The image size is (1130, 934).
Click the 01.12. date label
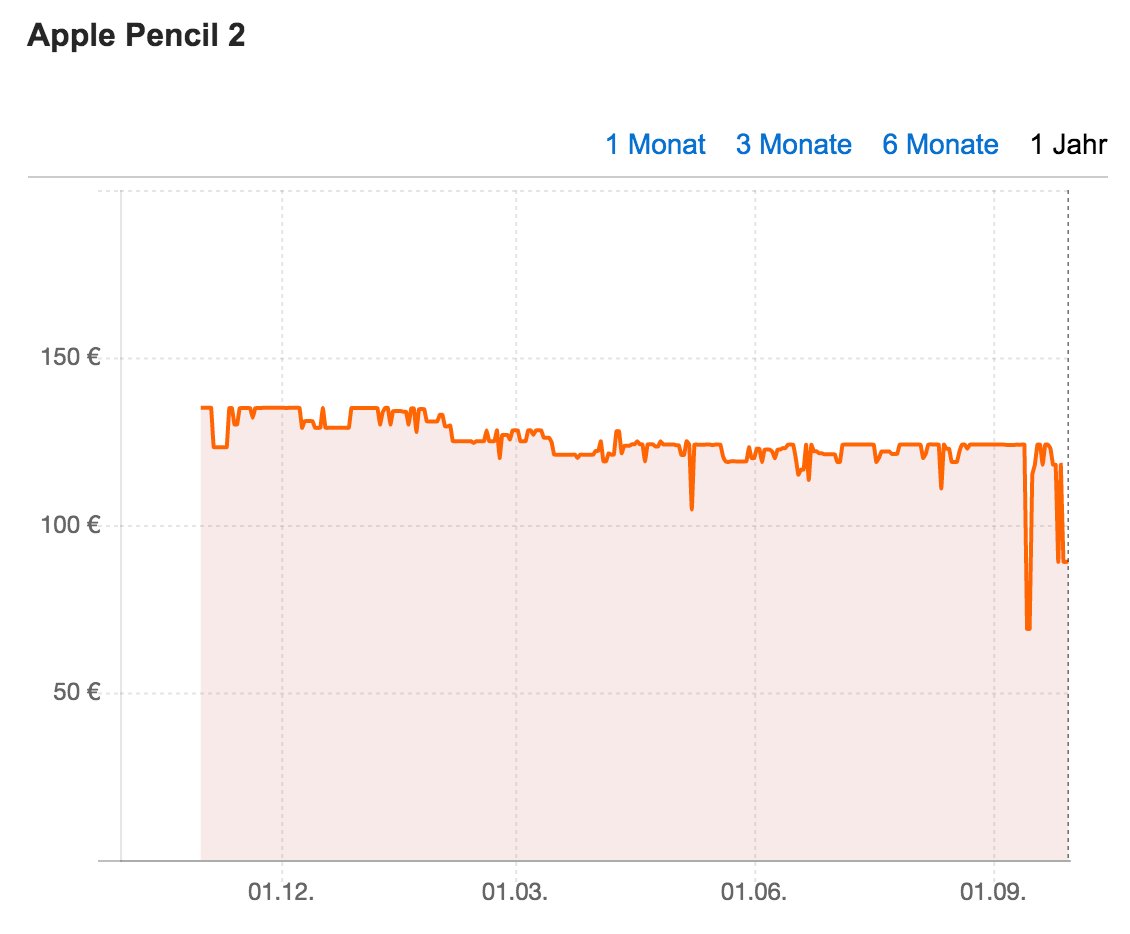[x=282, y=894]
